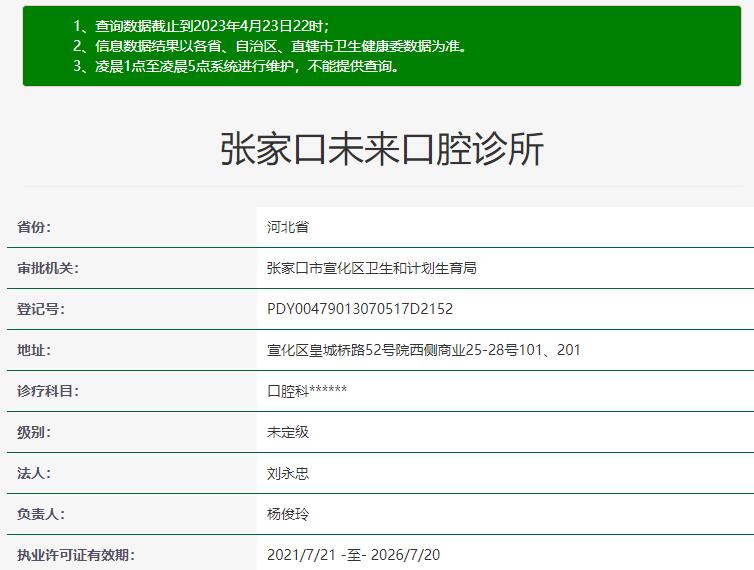Select the clinic title 张家口未来口腔诊所

[382, 149]
